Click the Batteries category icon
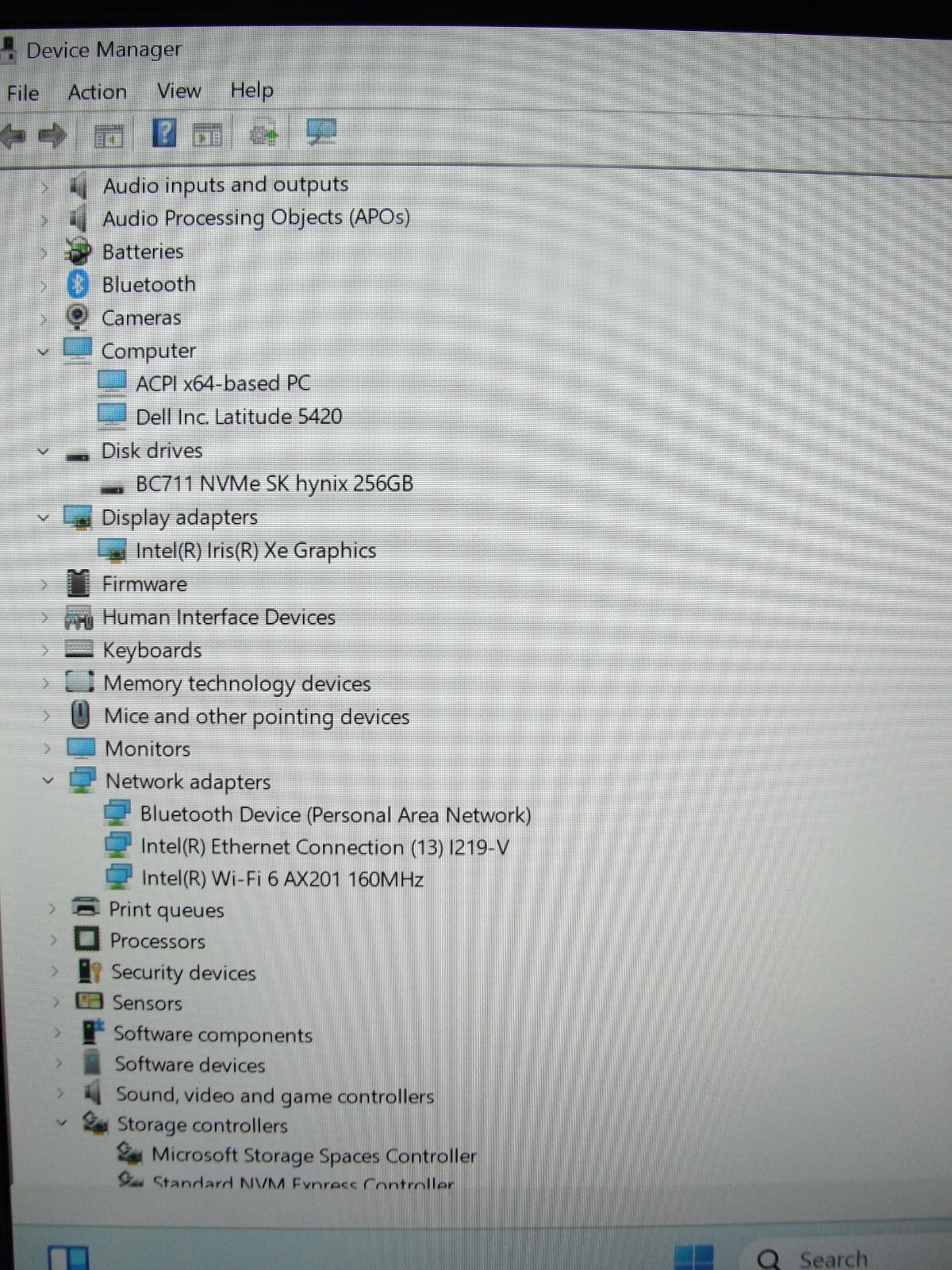Viewport: 952px width, 1270px height. [78, 252]
